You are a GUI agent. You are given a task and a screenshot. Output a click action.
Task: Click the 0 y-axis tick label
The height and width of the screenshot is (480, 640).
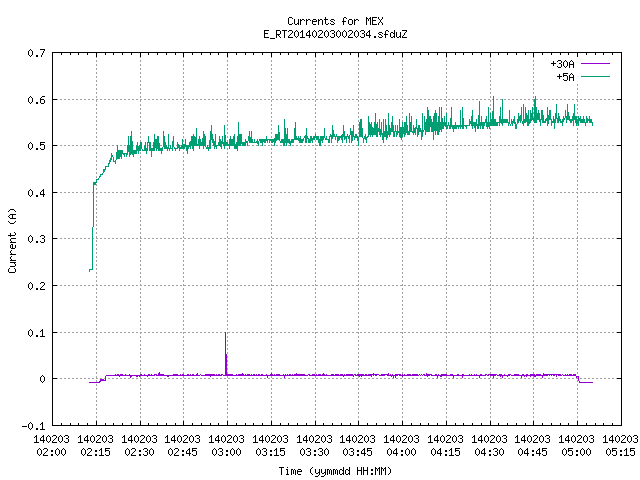point(42,379)
